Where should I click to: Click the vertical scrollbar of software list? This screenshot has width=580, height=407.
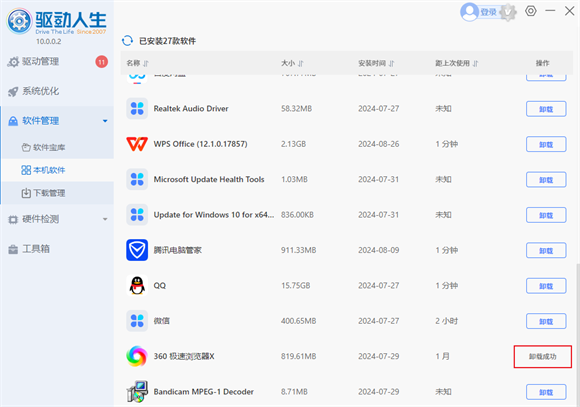click(577, 335)
